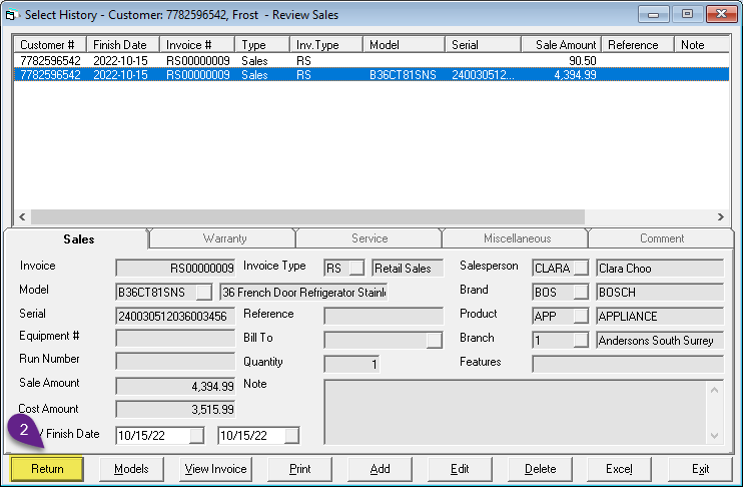Screen dimensions: 743x487
Task: Click the Sale Amount field 4,394.99
Action: [175, 386]
